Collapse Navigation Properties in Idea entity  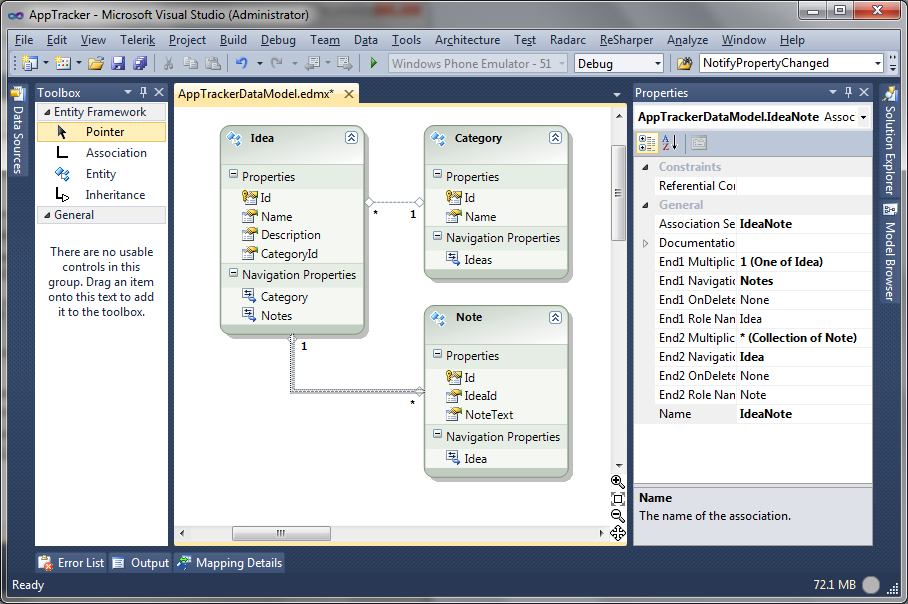tap(233, 272)
